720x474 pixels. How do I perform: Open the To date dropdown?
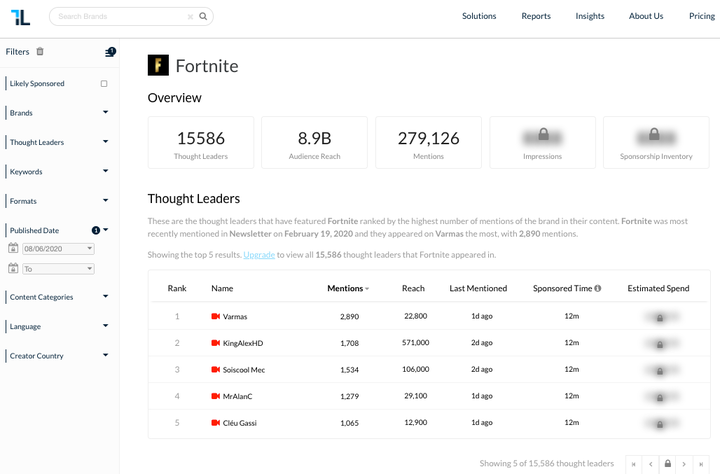click(58, 269)
